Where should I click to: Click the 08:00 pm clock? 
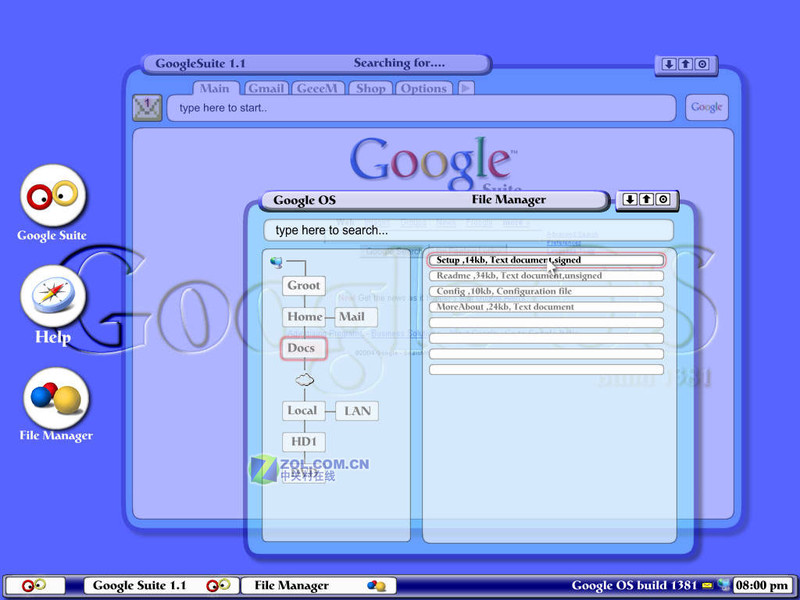(762, 585)
